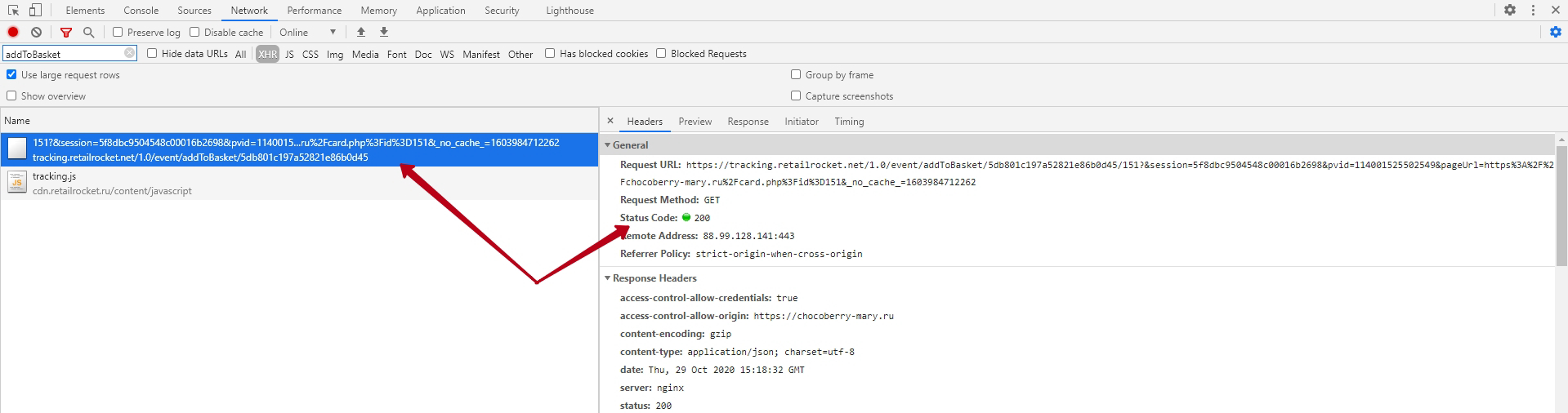The width and height of the screenshot is (1568, 413).
Task: Click the export HAR download arrow
Action: point(384,32)
